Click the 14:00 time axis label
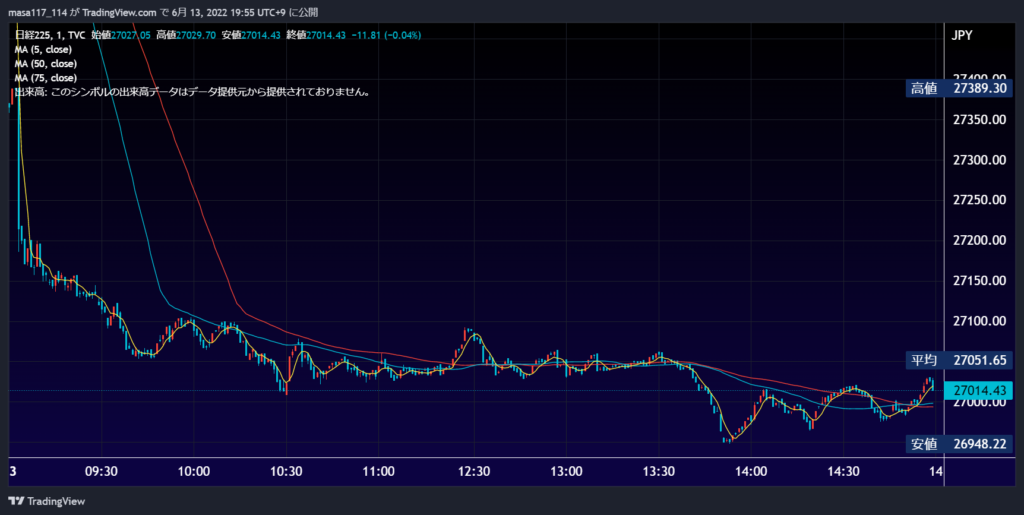This screenshot has height=515, width=1024. click(751, 471)
